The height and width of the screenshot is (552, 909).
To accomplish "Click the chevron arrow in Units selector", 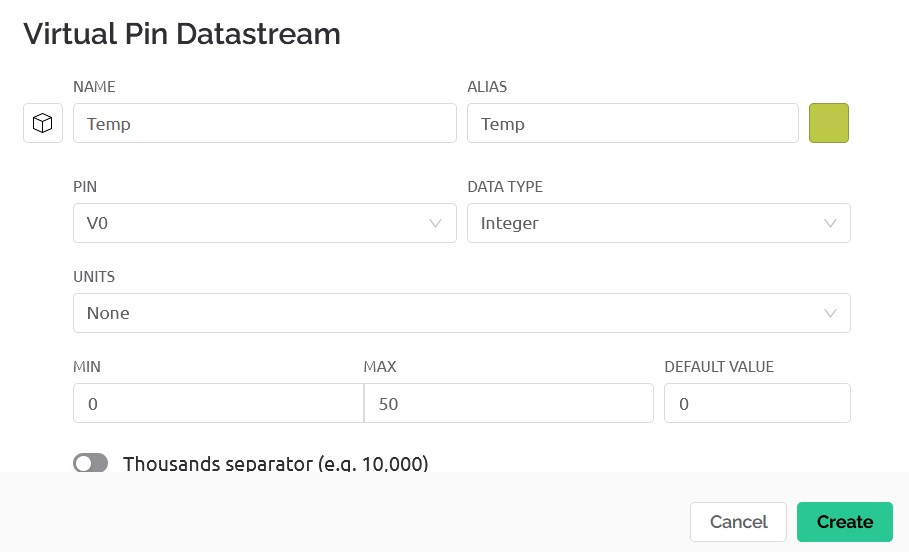I will (x=830, y=313).
